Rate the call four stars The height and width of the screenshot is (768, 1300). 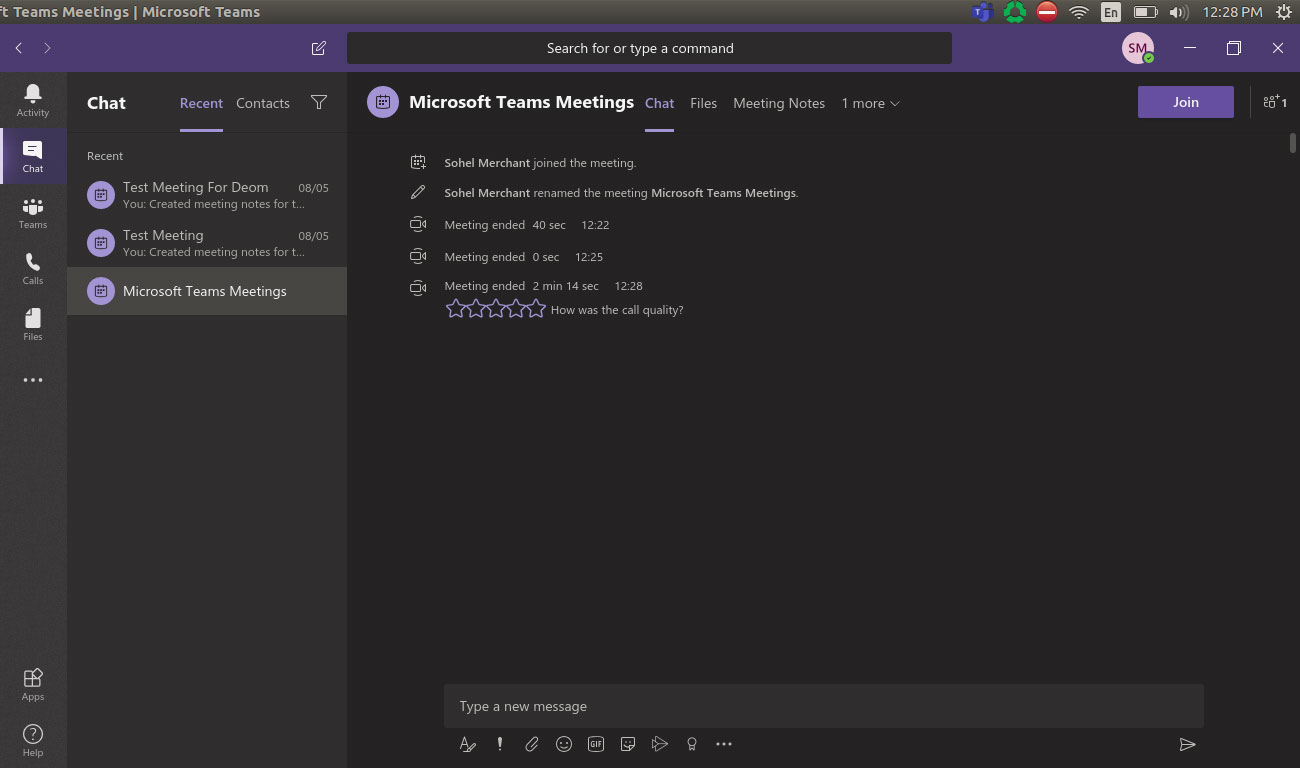[516, 309]
